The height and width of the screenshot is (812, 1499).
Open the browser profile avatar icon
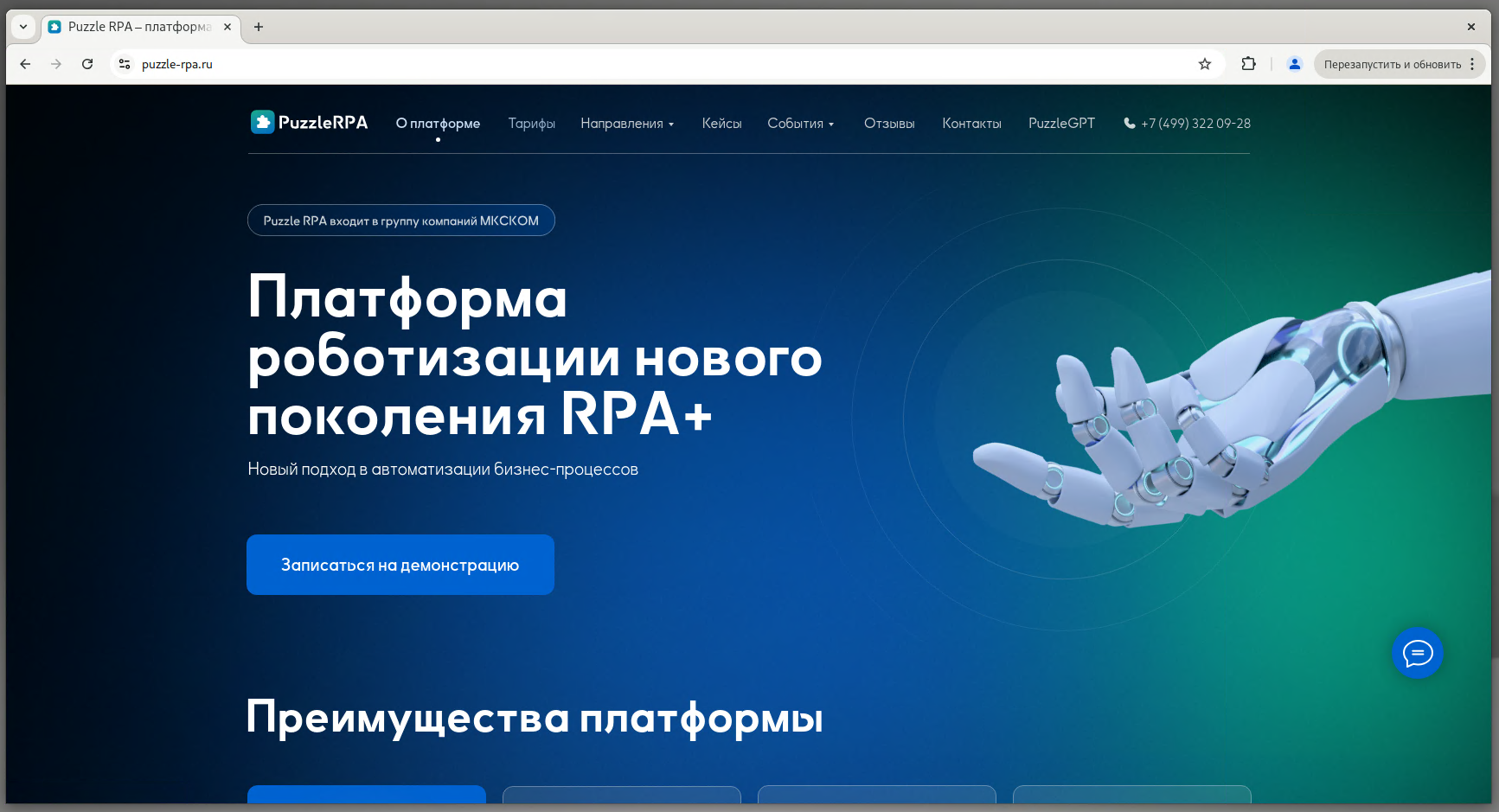tap(1295, 64)
